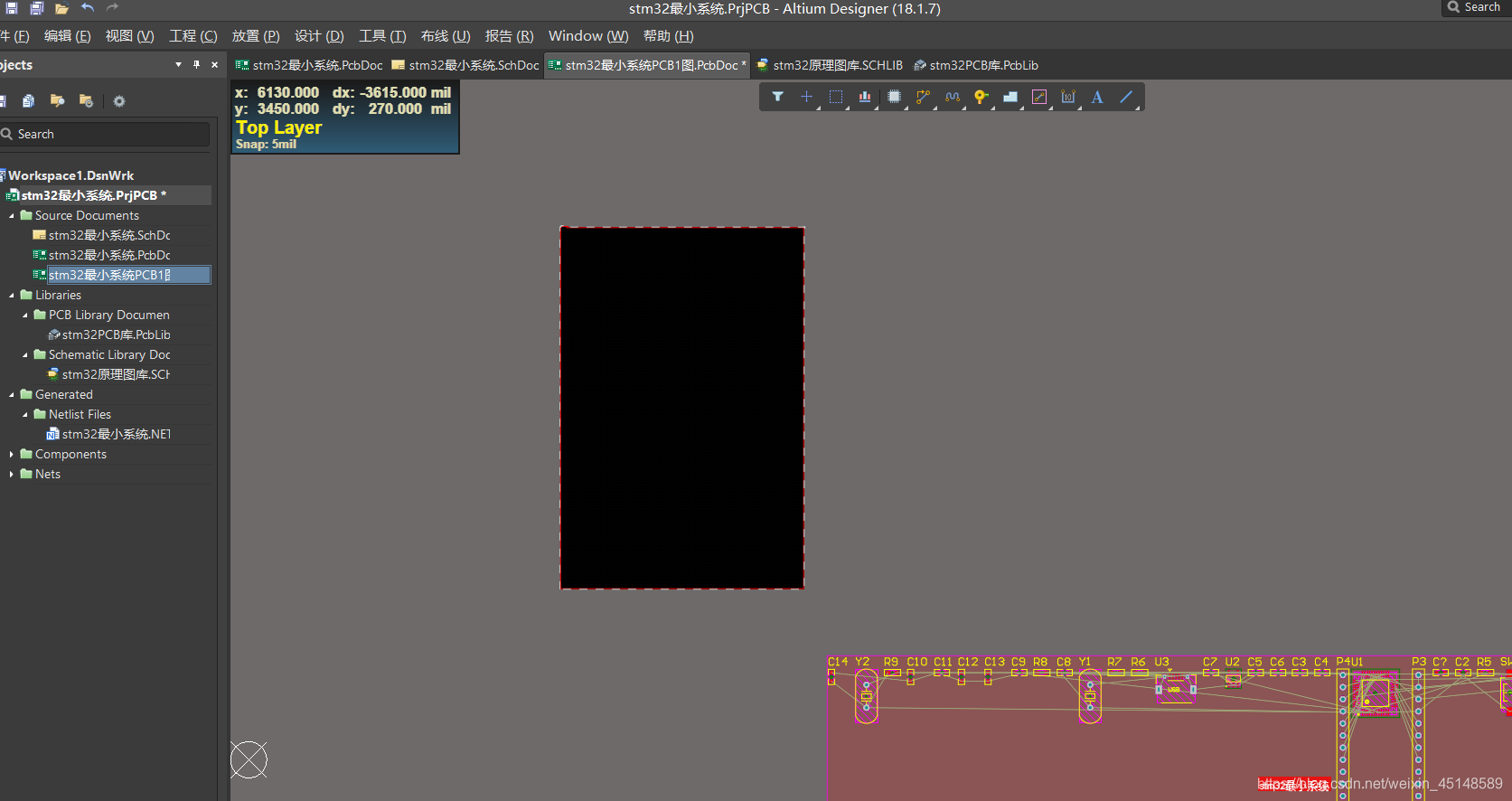This screenshot has width=1512, height=801.
Task: Click the place polygon pour icon
Action: (x=1010, y=97)
